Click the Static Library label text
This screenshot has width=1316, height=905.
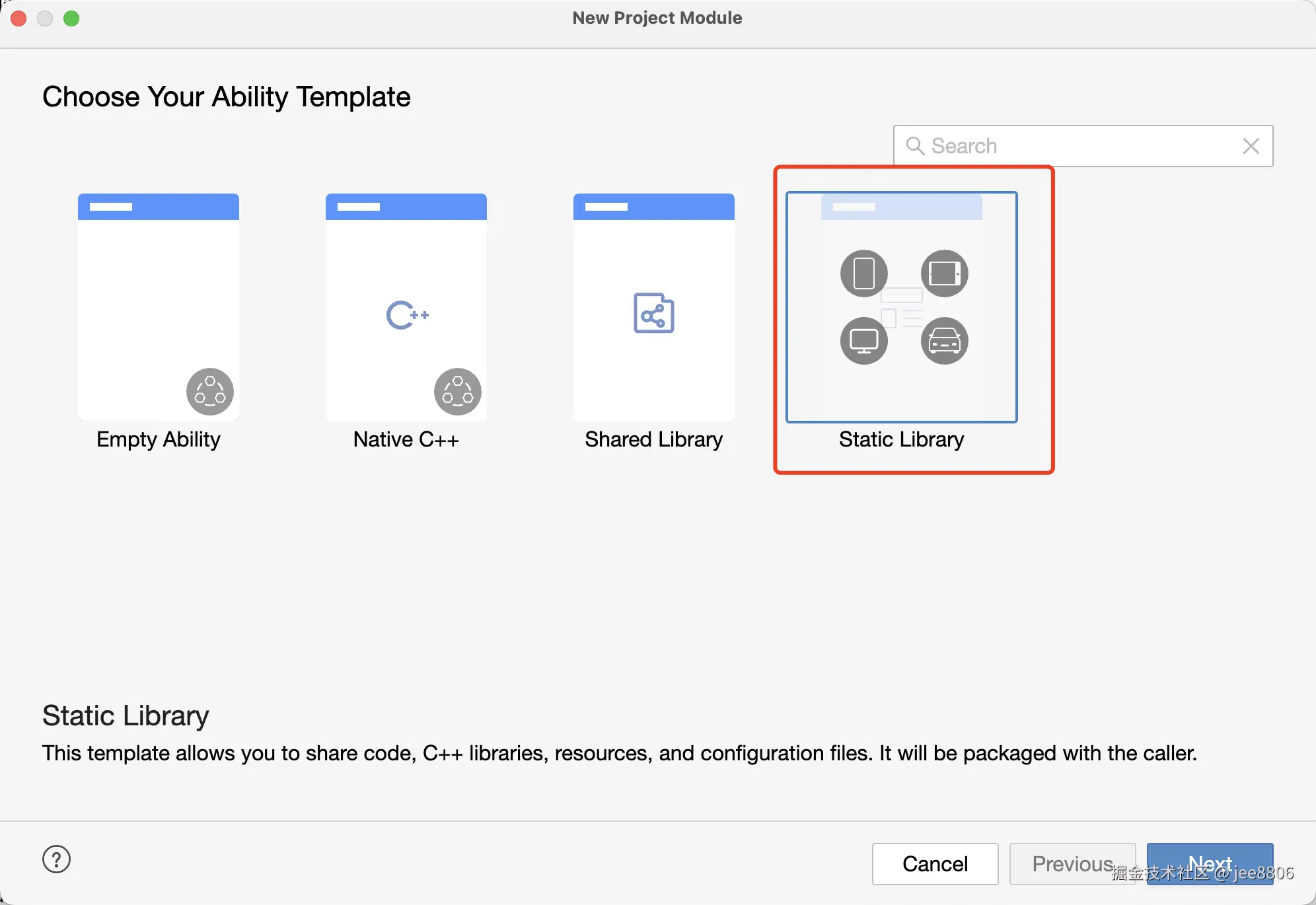pyautogui.click(x=902, y=440)
